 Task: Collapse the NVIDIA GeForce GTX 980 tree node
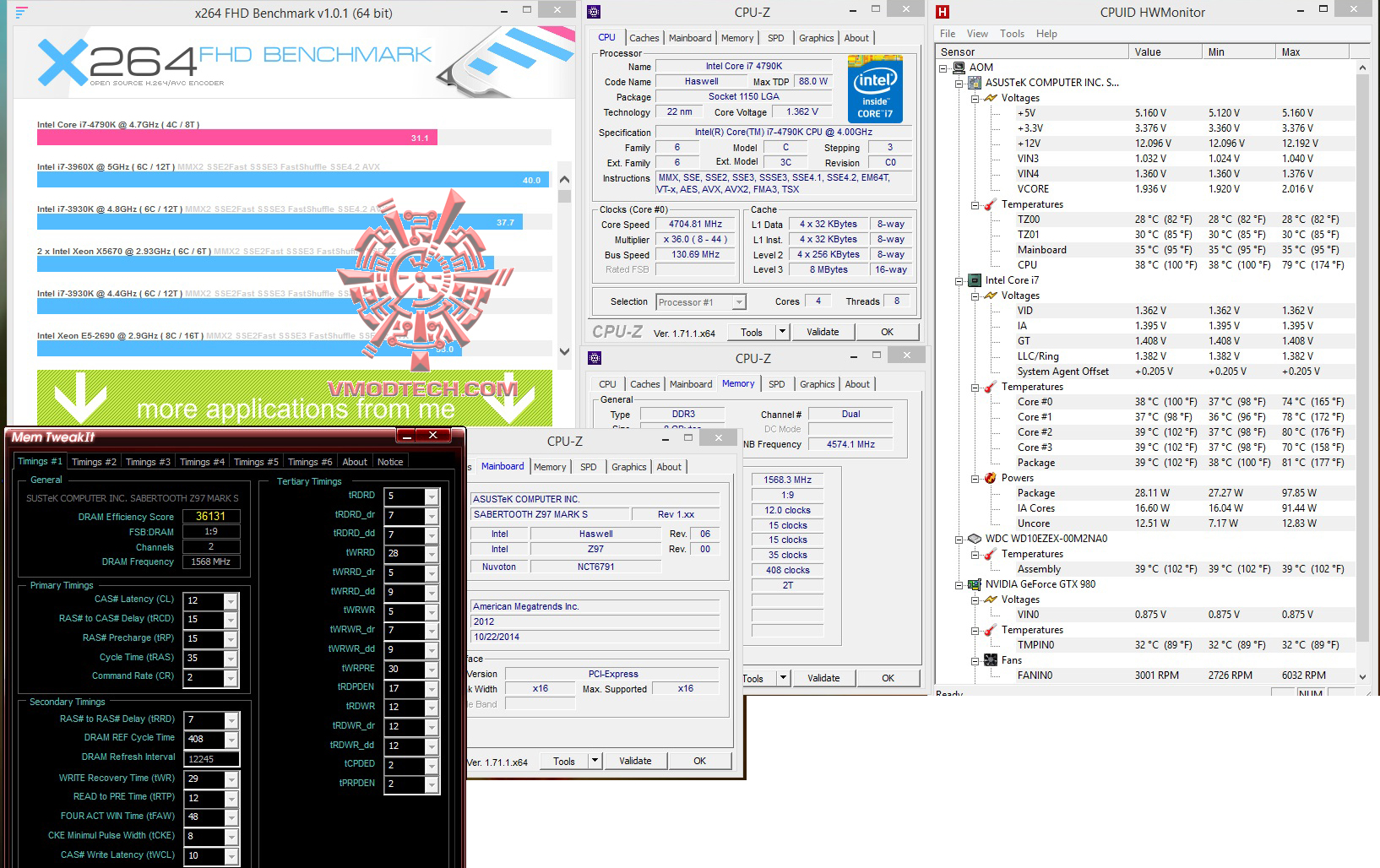[x=959, y=585]
